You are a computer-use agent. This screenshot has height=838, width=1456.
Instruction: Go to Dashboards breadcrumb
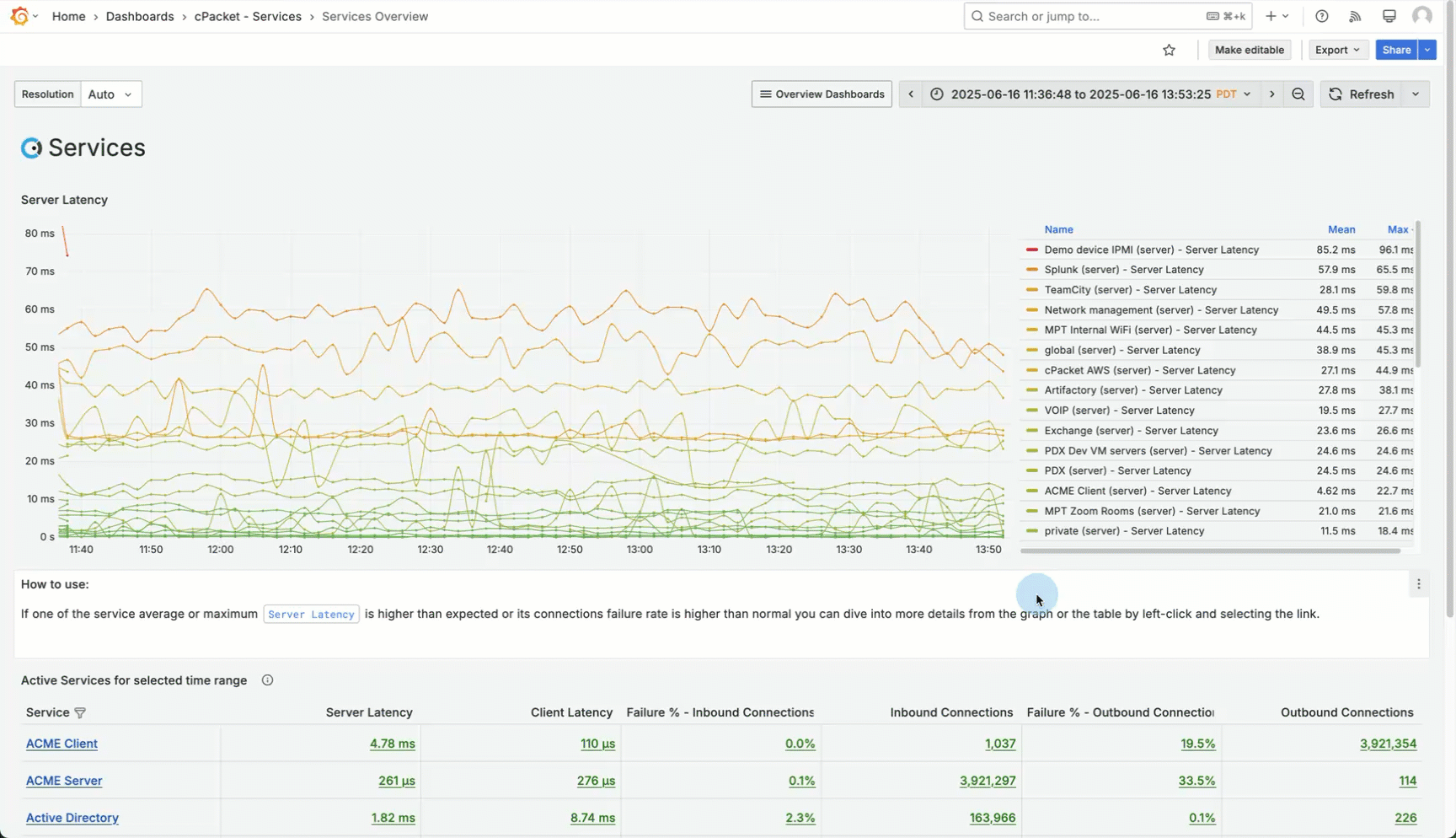click(140, 16)
